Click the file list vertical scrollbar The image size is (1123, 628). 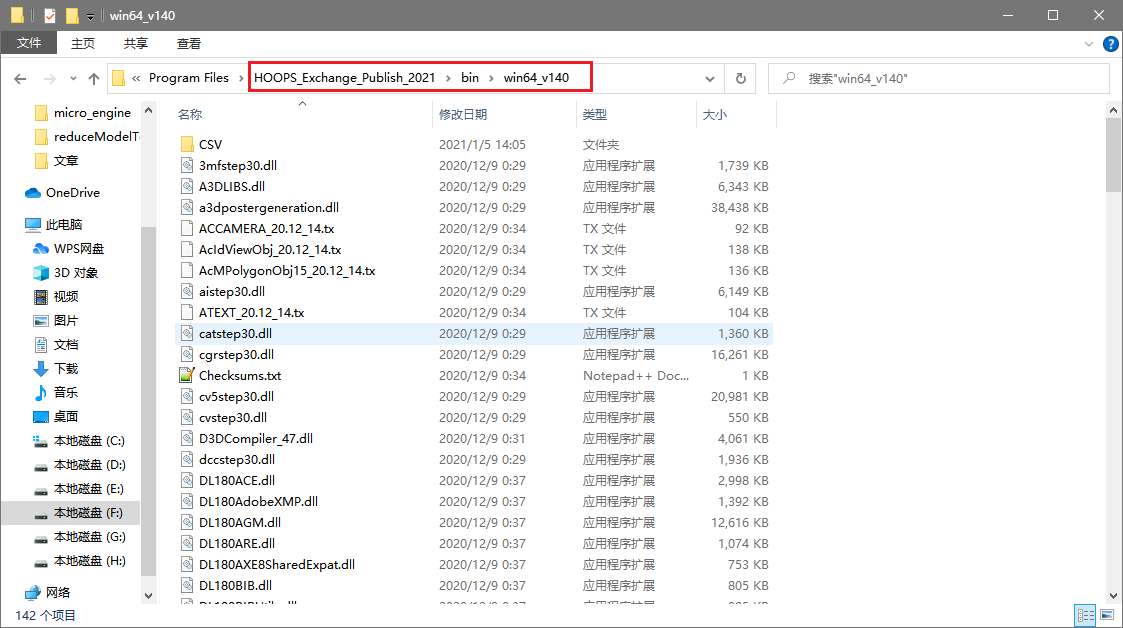click(x=1113, y=154)
